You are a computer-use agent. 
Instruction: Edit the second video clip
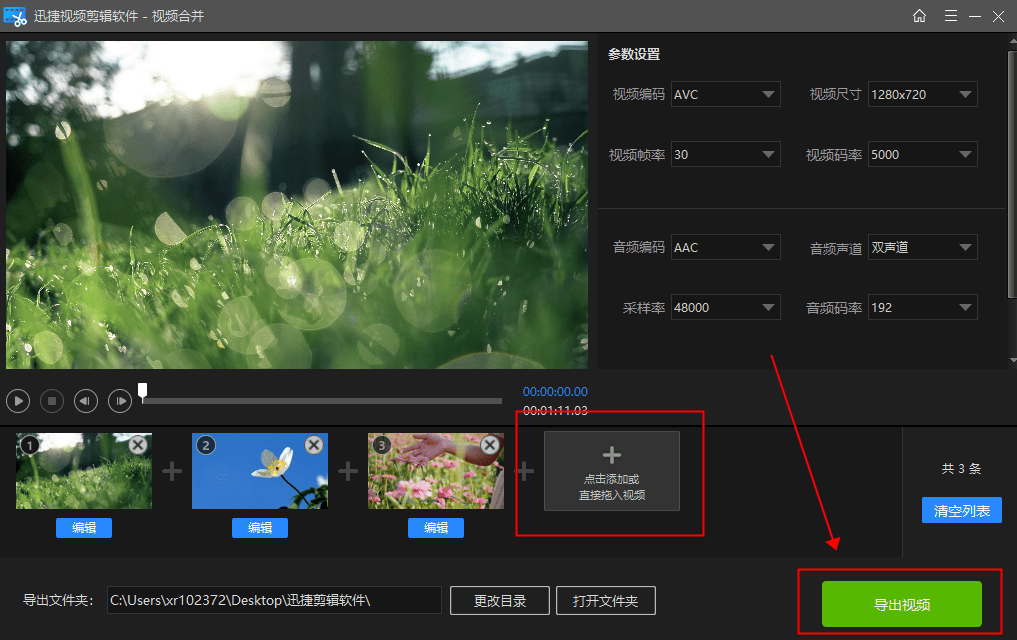click(260, 528)
